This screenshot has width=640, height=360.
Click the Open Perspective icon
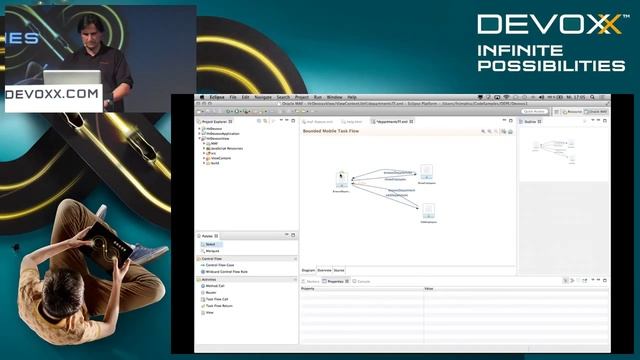556,111
